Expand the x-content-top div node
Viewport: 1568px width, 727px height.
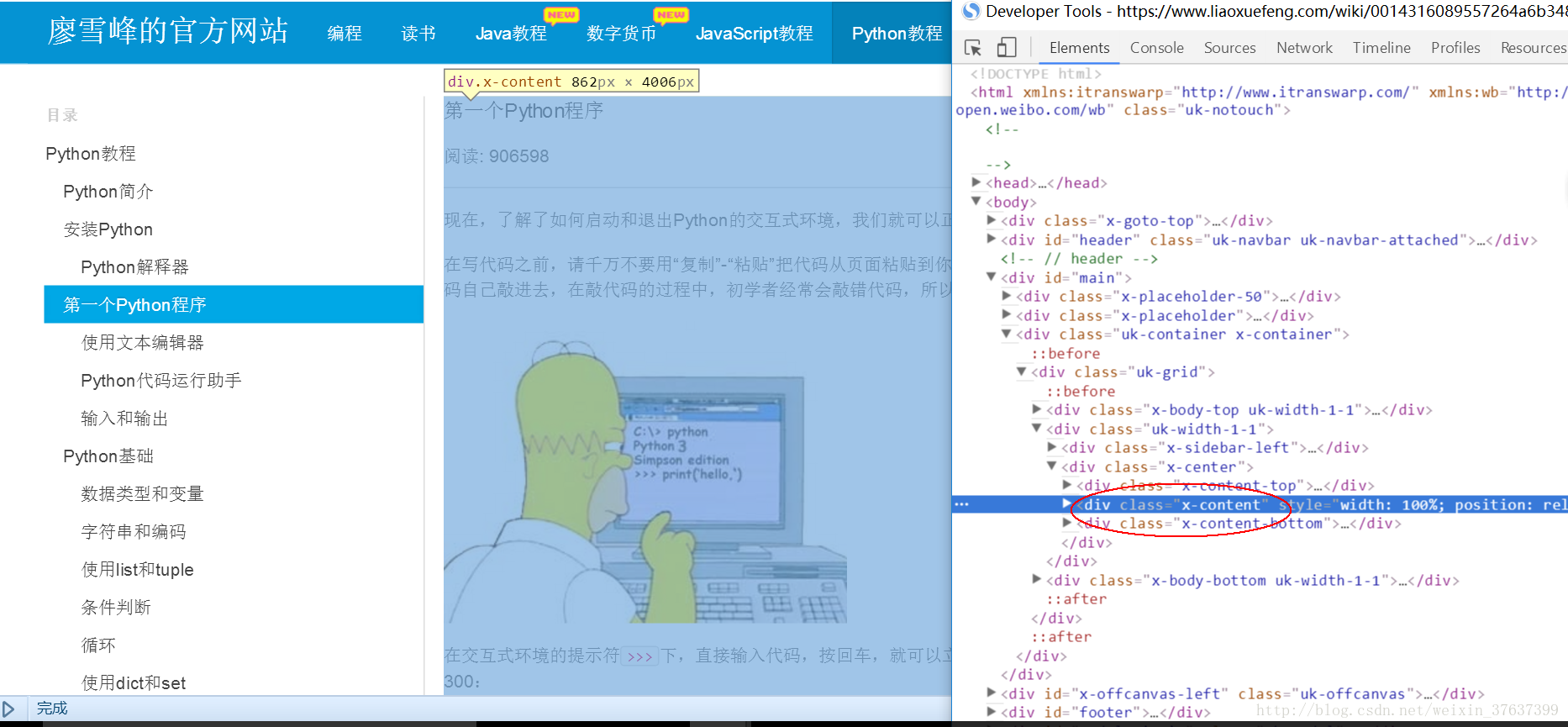pyautogui.click(x=1067, y=485)
